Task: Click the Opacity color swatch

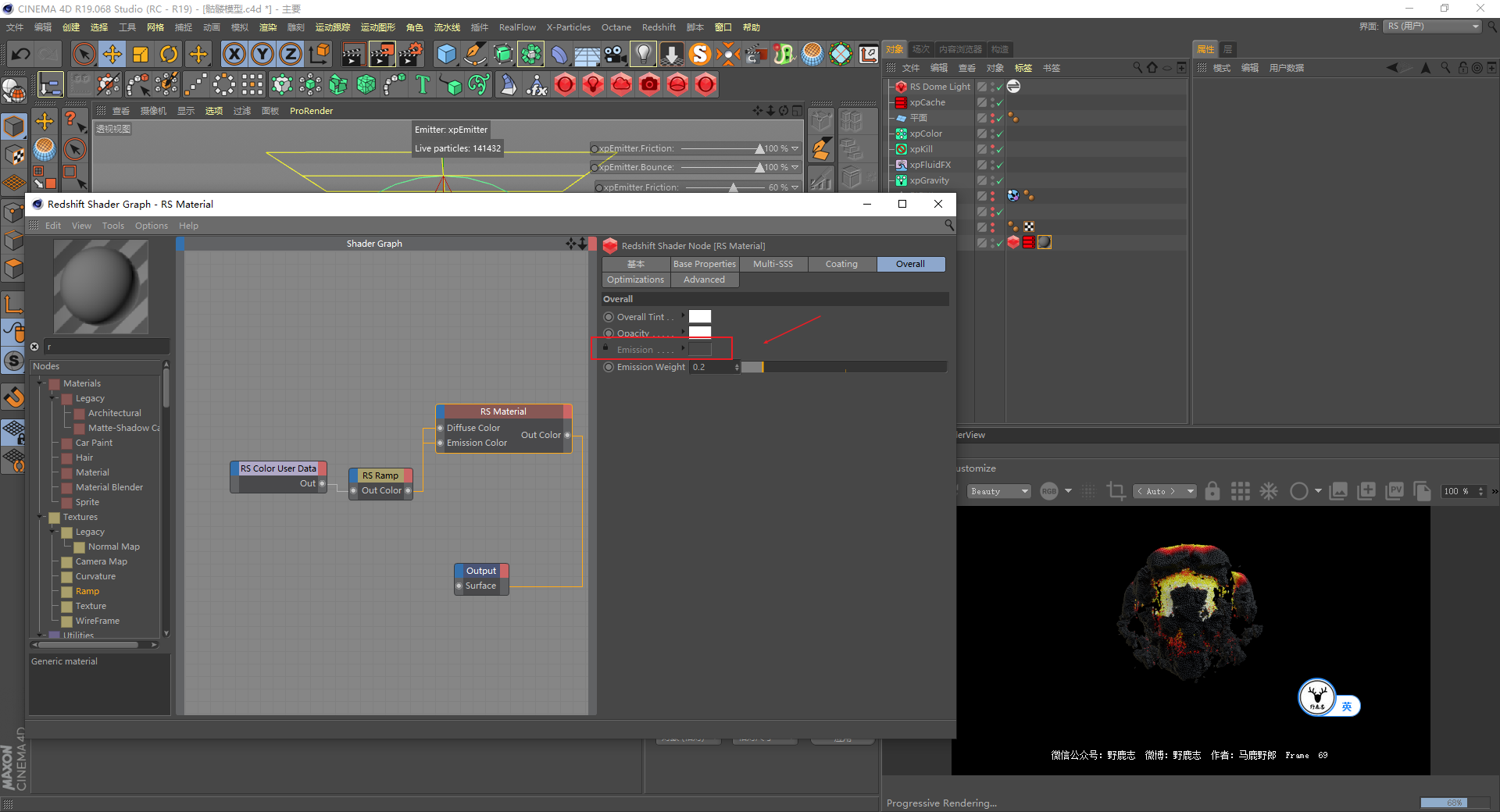Action: (700, 332)
